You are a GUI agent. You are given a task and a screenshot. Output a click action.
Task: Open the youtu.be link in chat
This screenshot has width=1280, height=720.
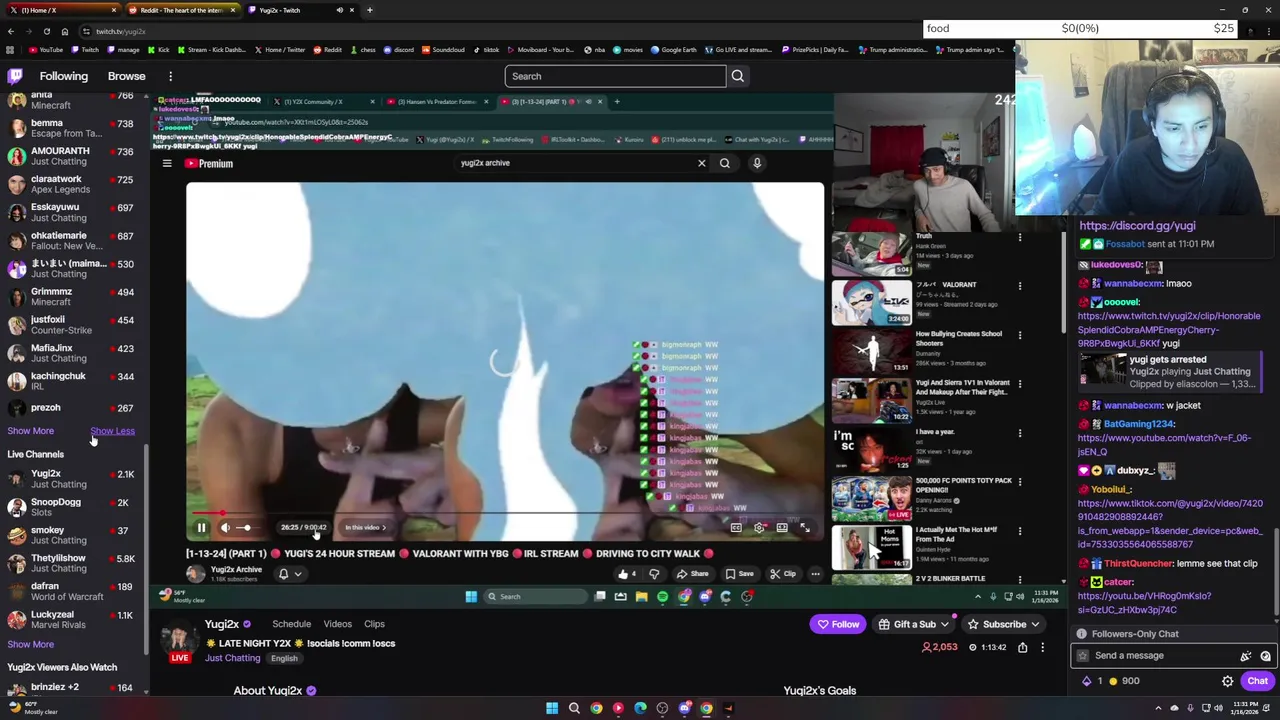pos(1144,603)
